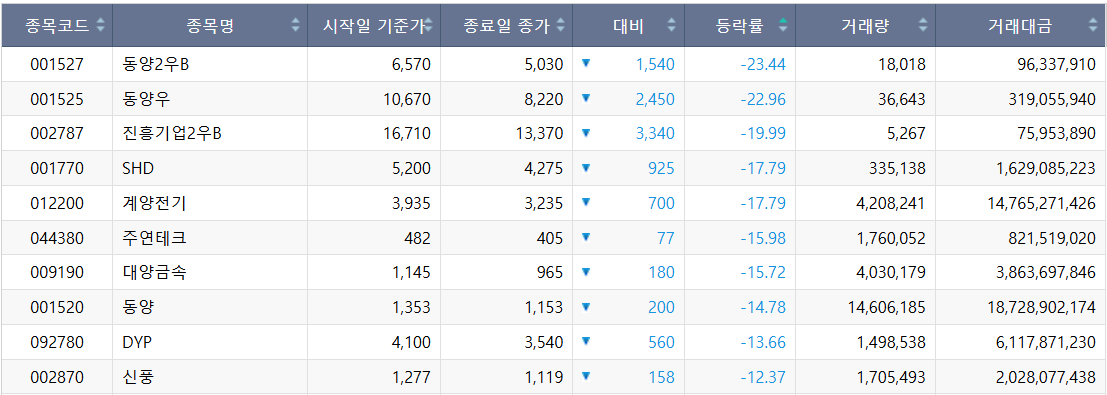
Task: Click the change rate -19.99
Action: pos(763,133)
